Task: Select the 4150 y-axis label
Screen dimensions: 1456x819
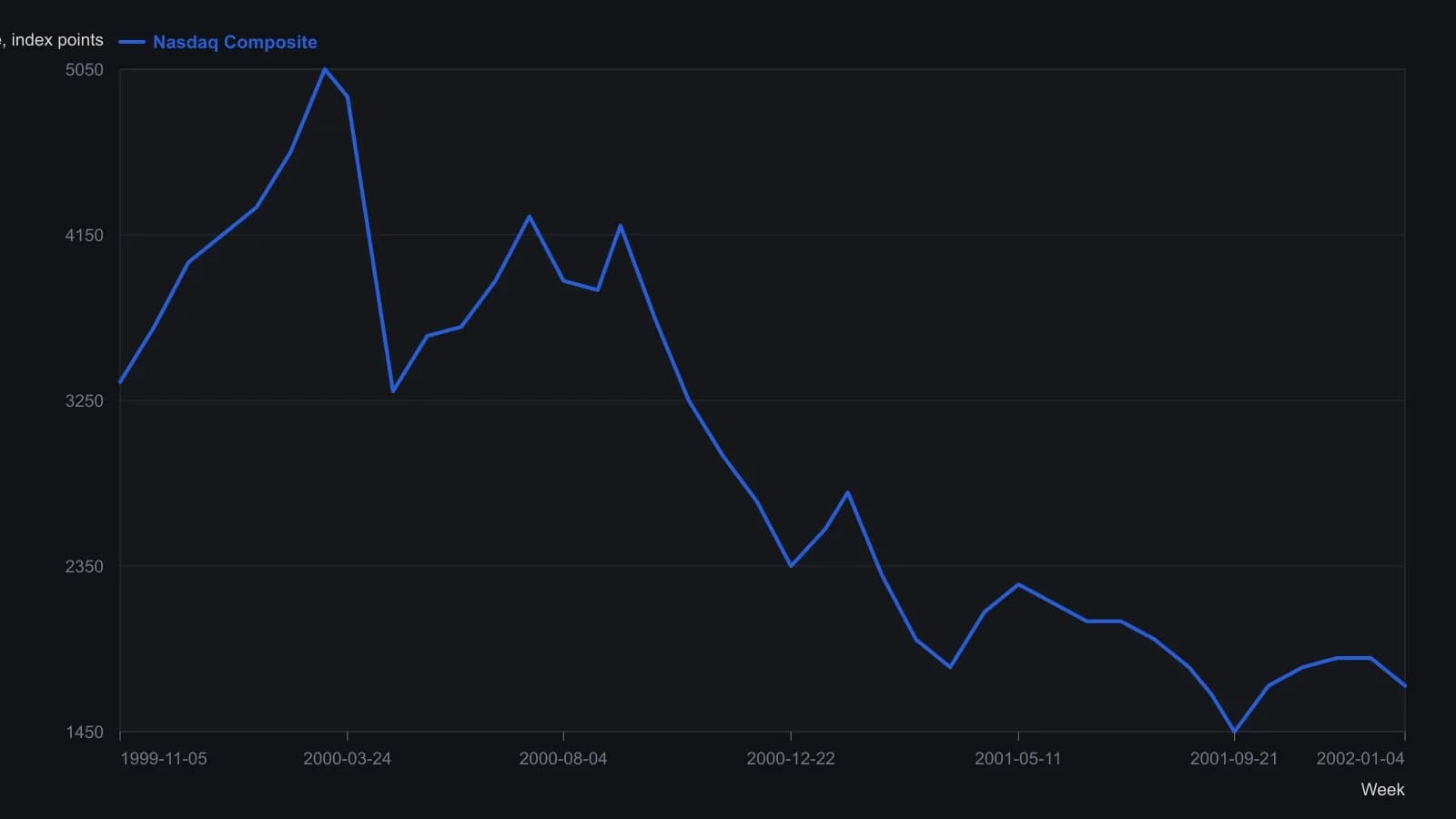Action: coord(85,235)
